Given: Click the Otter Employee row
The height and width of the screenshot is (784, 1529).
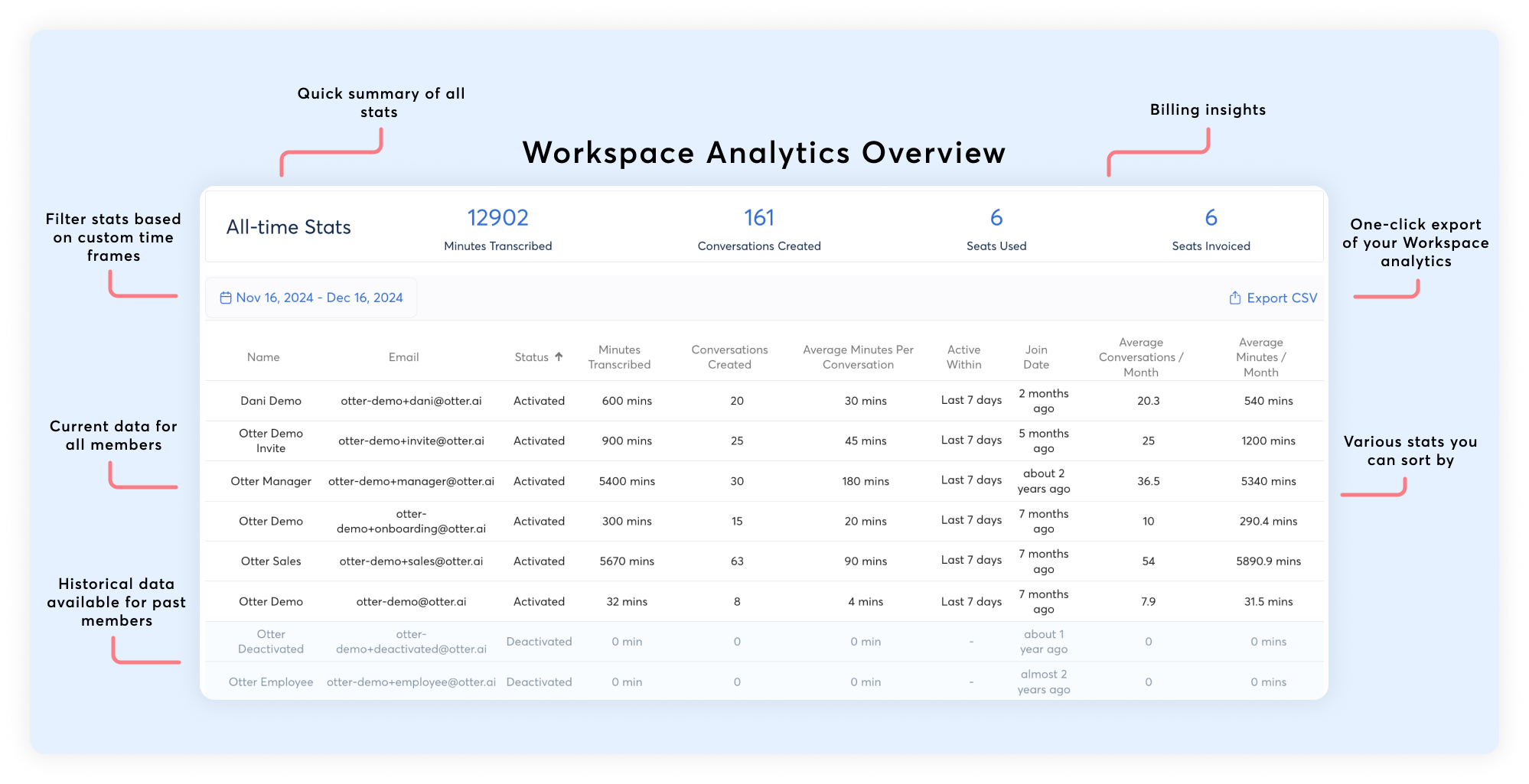Looking at the screenshot, I should pos(271,682).
